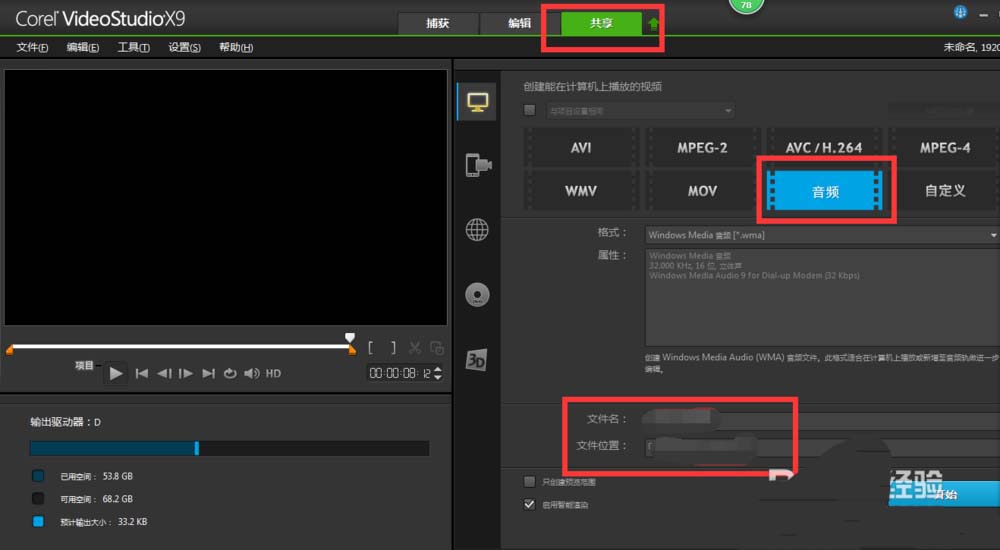Screen dimensions: 1000x550
Task: Click the "33.2 KB" estimated size value
Action: (132, 522)
